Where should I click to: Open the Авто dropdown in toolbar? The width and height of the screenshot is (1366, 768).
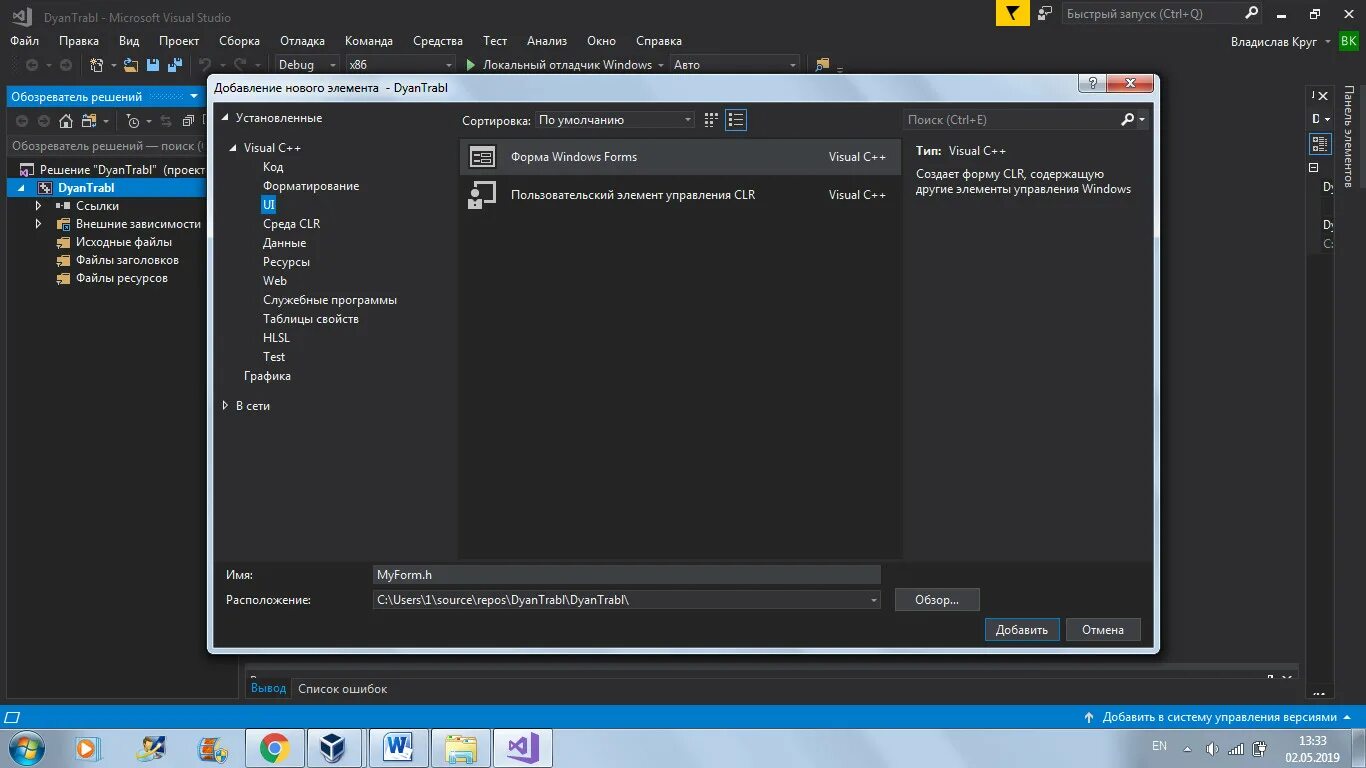tap(735, 65)
